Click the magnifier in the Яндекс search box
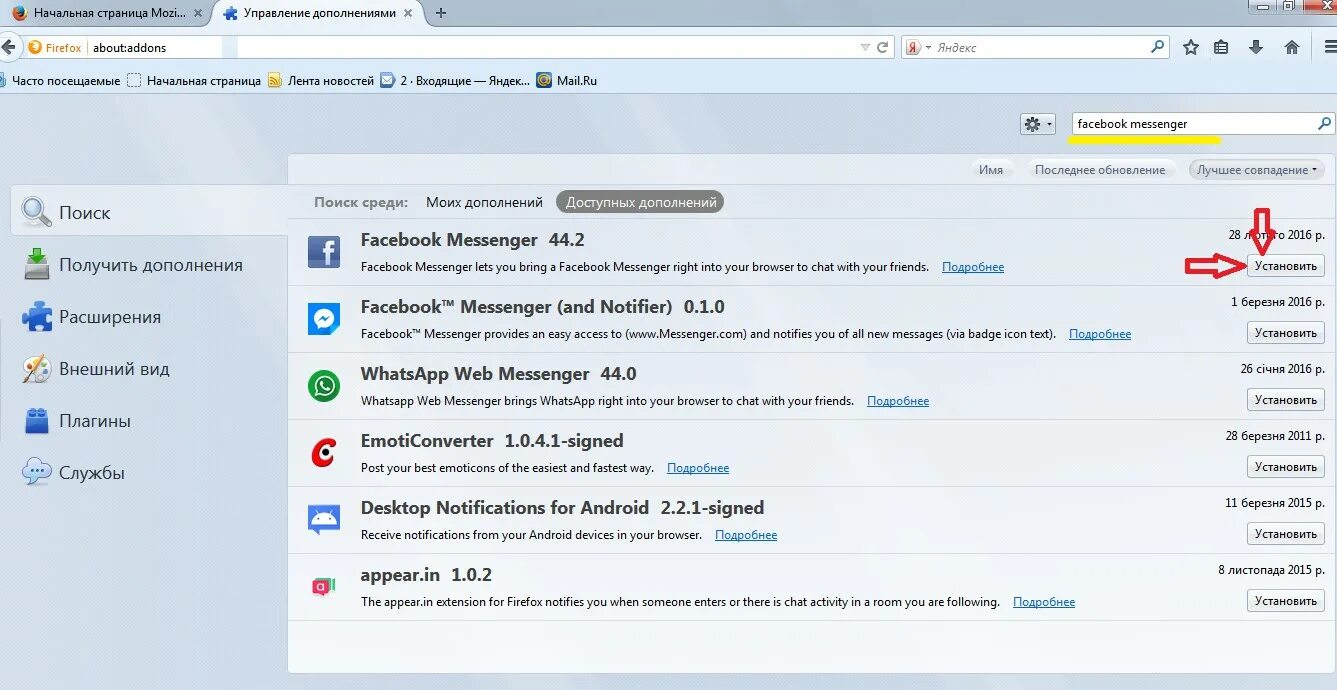Image resolution: width=1337 pixels, height=690 pixels. click(1158, 47)
